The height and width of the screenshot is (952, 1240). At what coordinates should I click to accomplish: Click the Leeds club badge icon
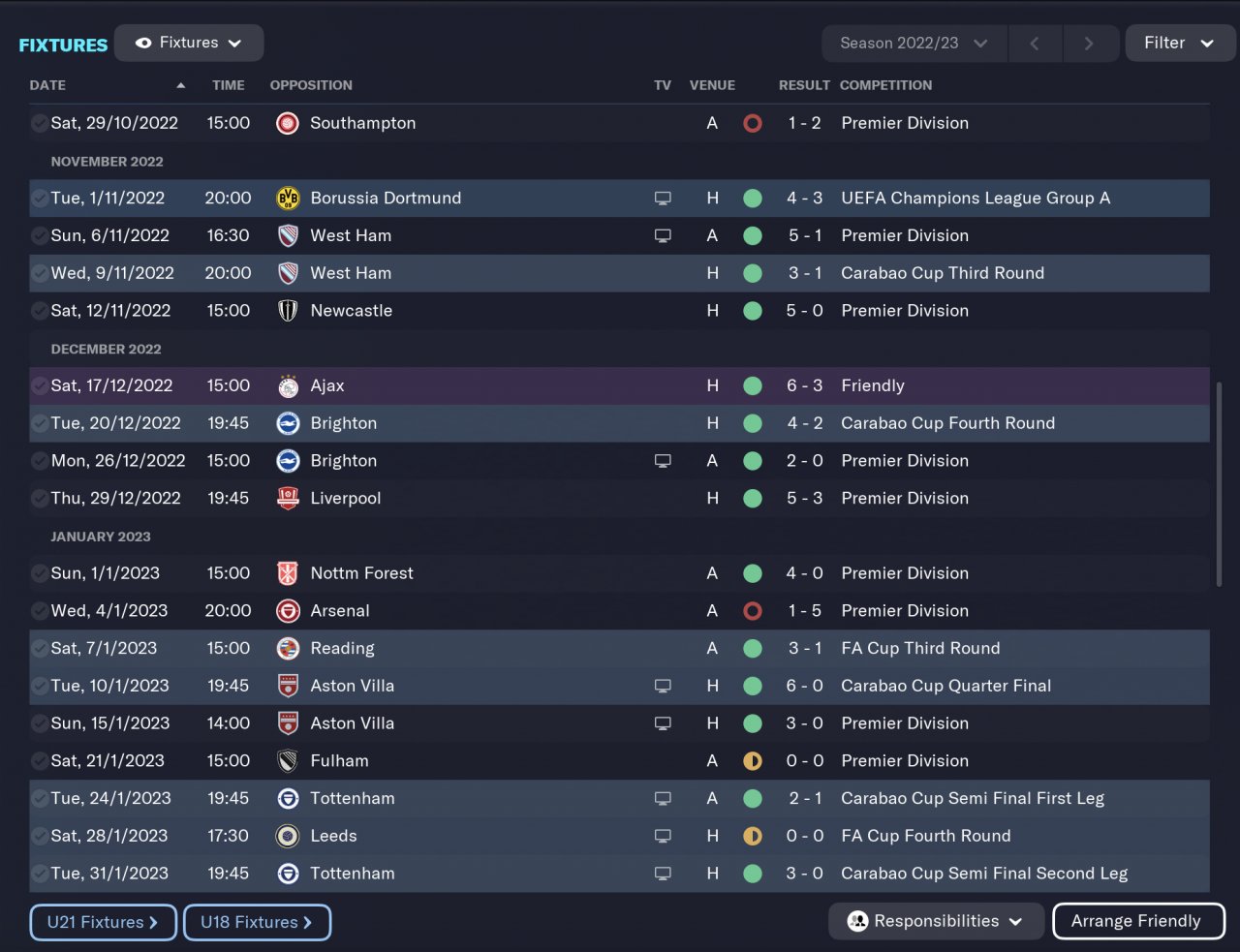coord(288,836)
